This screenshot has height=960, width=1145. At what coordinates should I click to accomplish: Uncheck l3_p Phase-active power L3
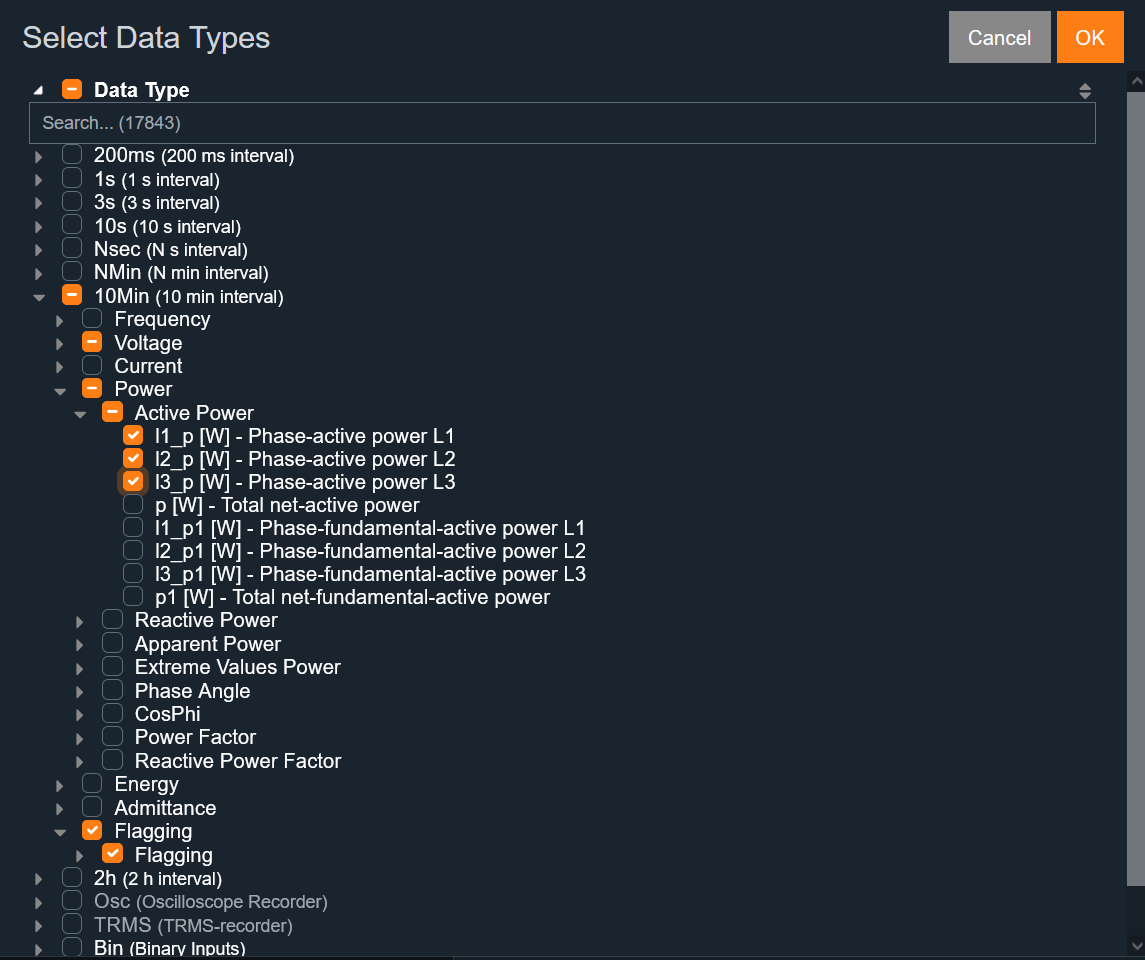coord(133,482)
